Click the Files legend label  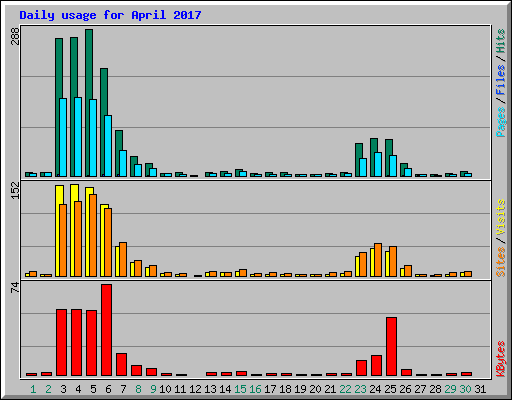500,80
